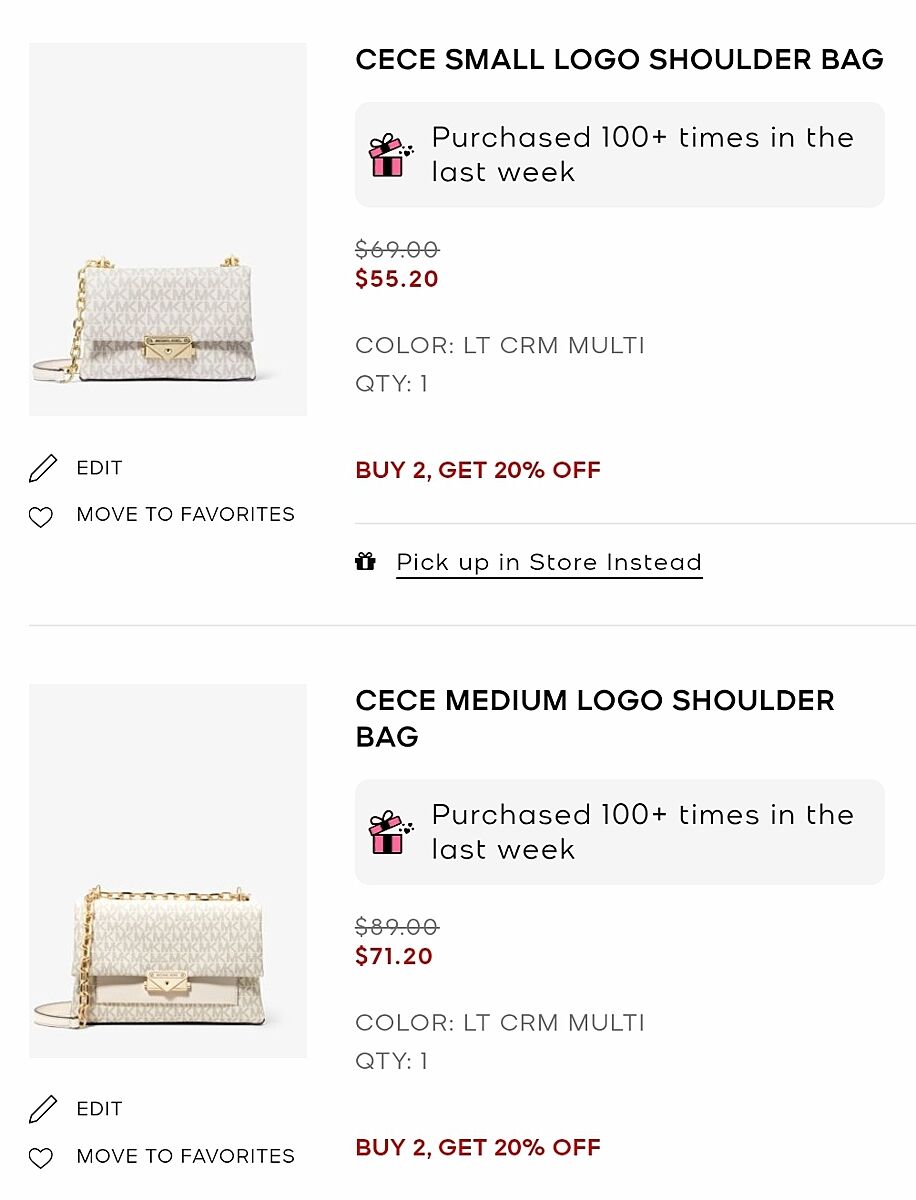Click pencil edit icon for Cece Medium bag
Image resolution: width=916 pixels, height=1200 pixels.
pyautogui.click(x=43, y=1109)
